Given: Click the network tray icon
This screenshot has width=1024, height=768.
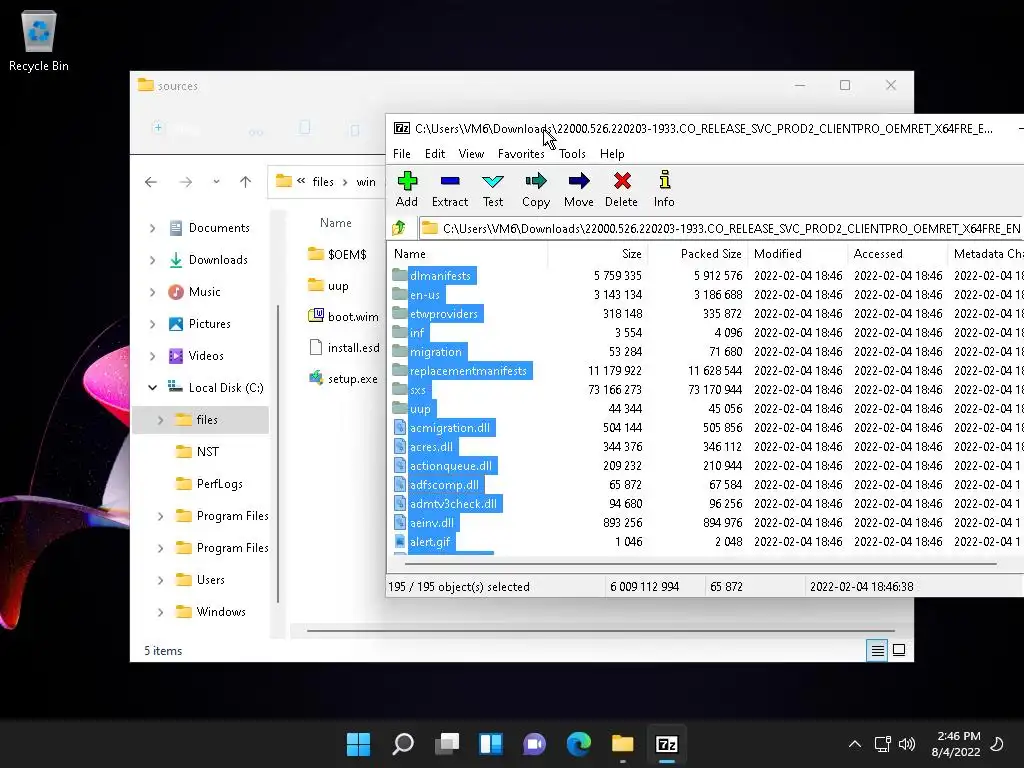Looking at the screenshot, I should tap(883, 744).
